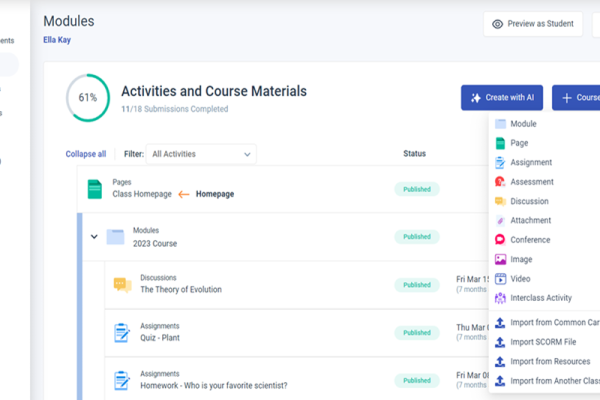Click the Video play icon in menu
This screenshot has width=600, height=400.
pos(500,279)
